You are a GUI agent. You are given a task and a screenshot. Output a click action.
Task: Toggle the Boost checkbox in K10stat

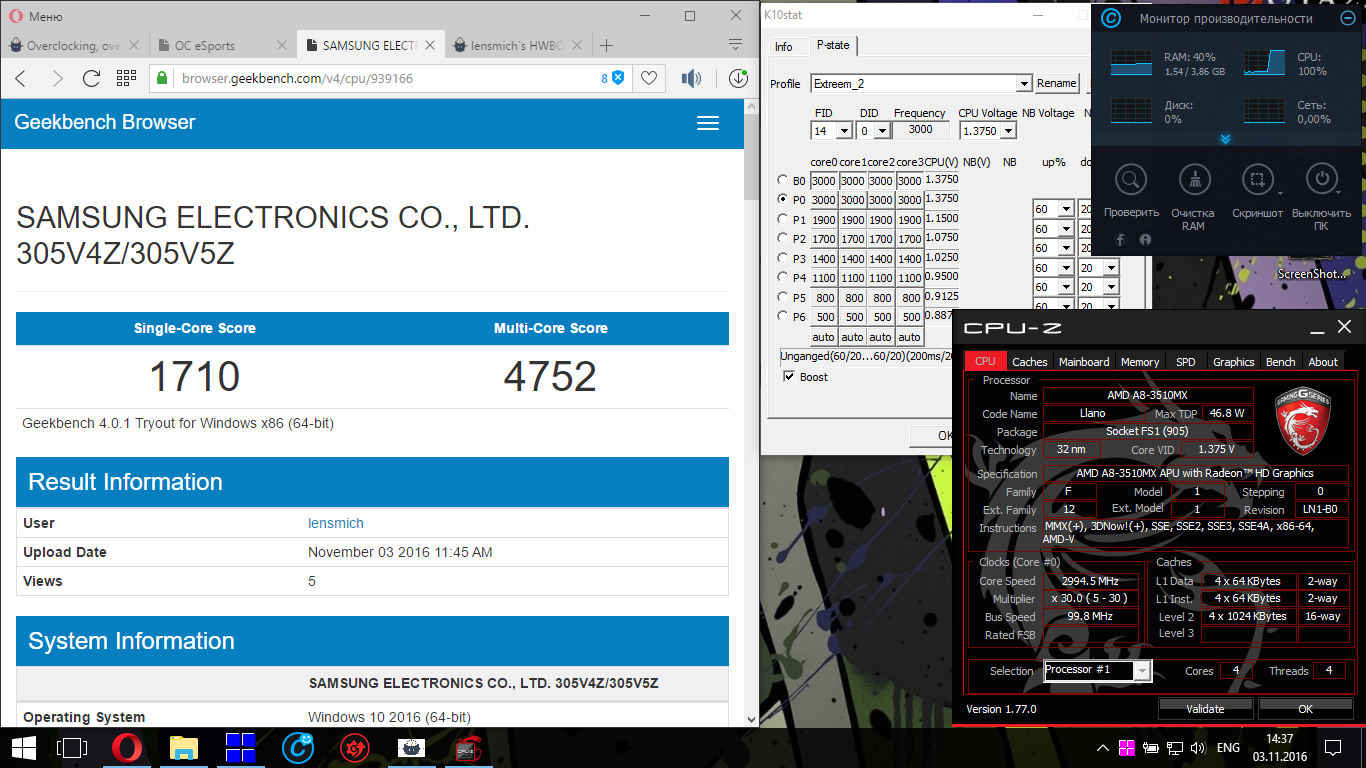coord(789,377)
